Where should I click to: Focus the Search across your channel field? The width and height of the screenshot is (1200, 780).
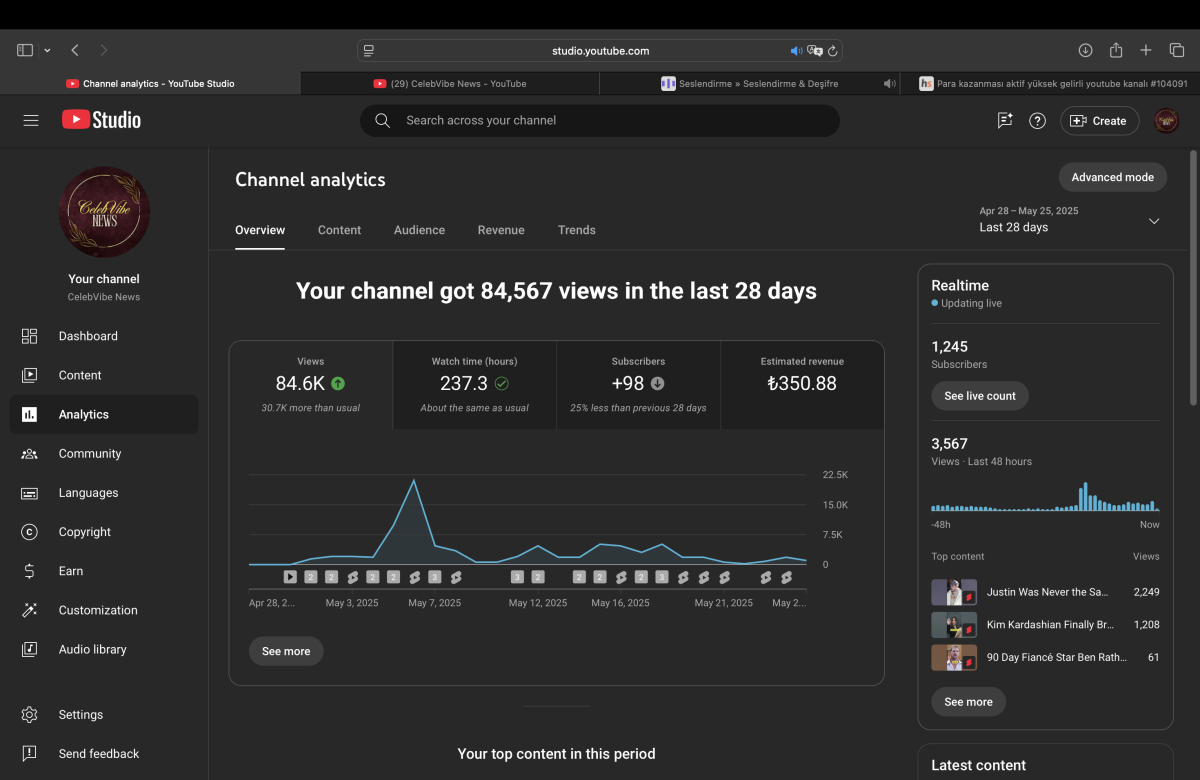(600, 120)
